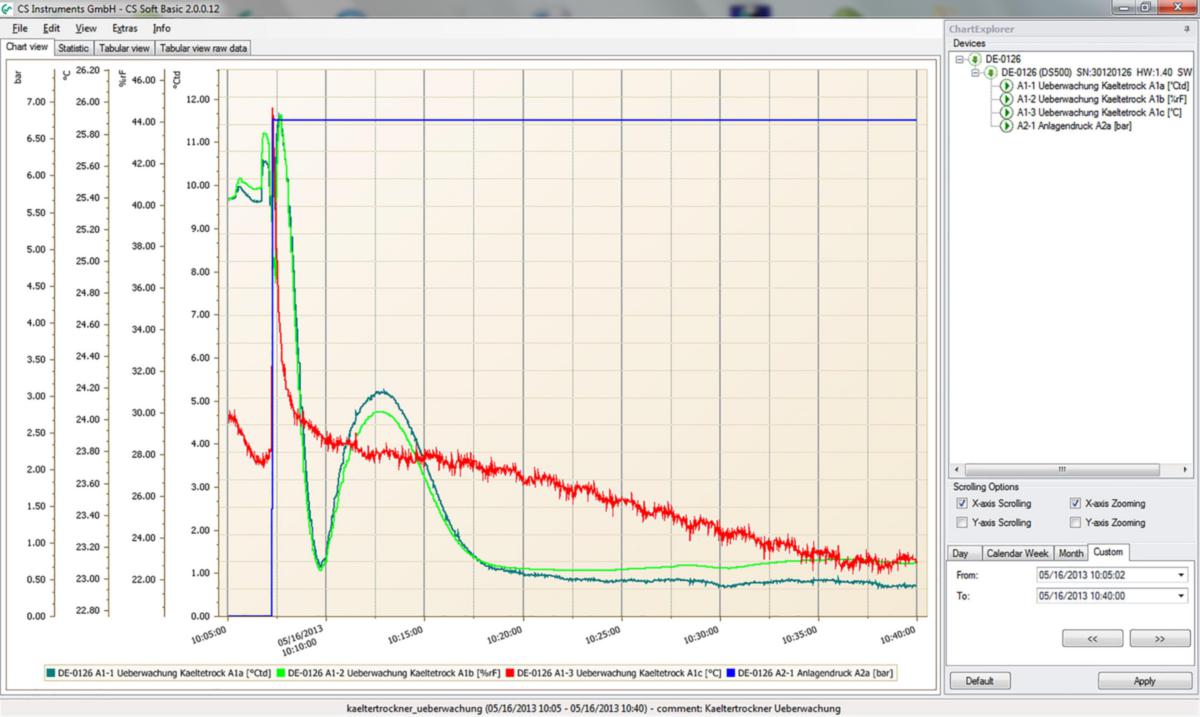Viewport: 1200px width, 717px height.
Task: Click the A1-1 Ueberwachung channel play icon
Action: point(1007,86)
